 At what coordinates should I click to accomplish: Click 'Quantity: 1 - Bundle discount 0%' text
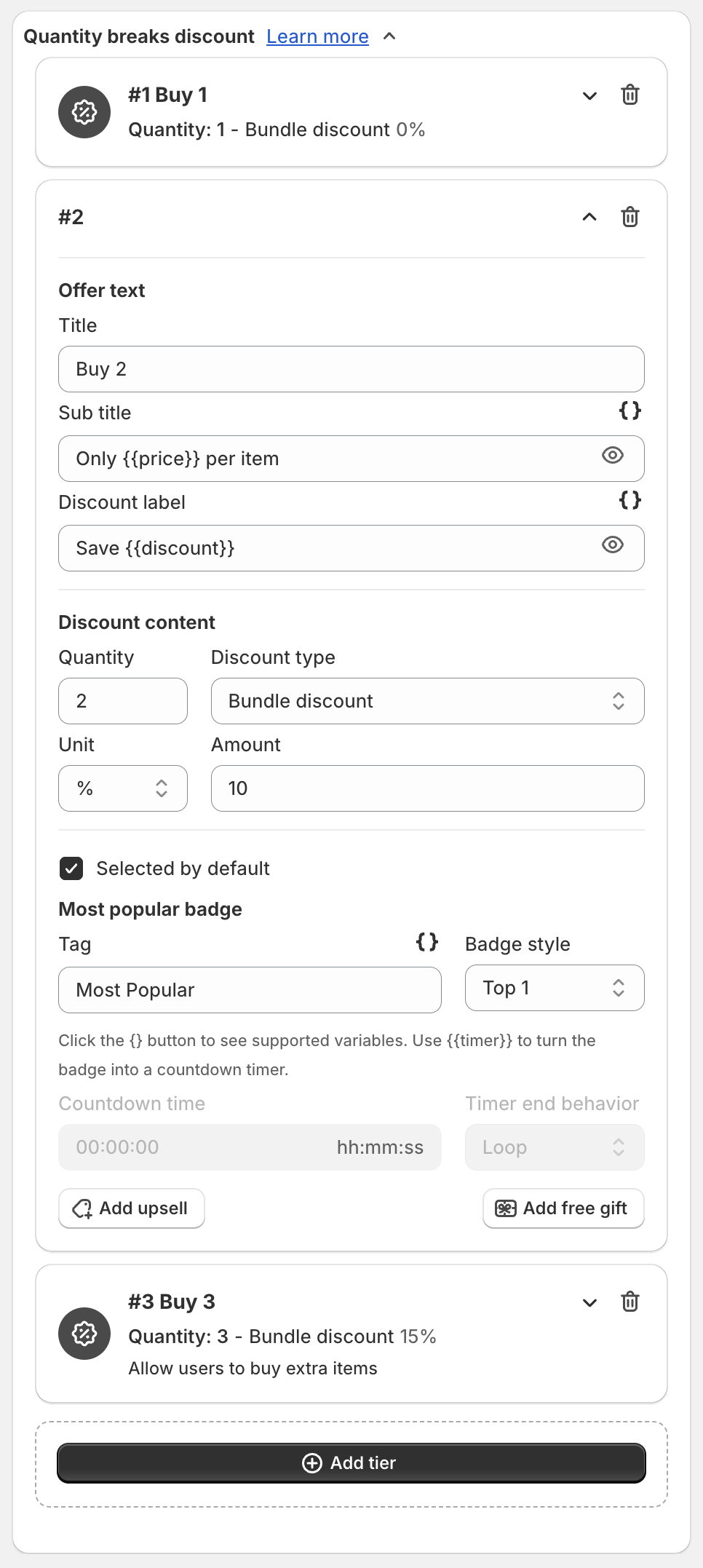277,130
